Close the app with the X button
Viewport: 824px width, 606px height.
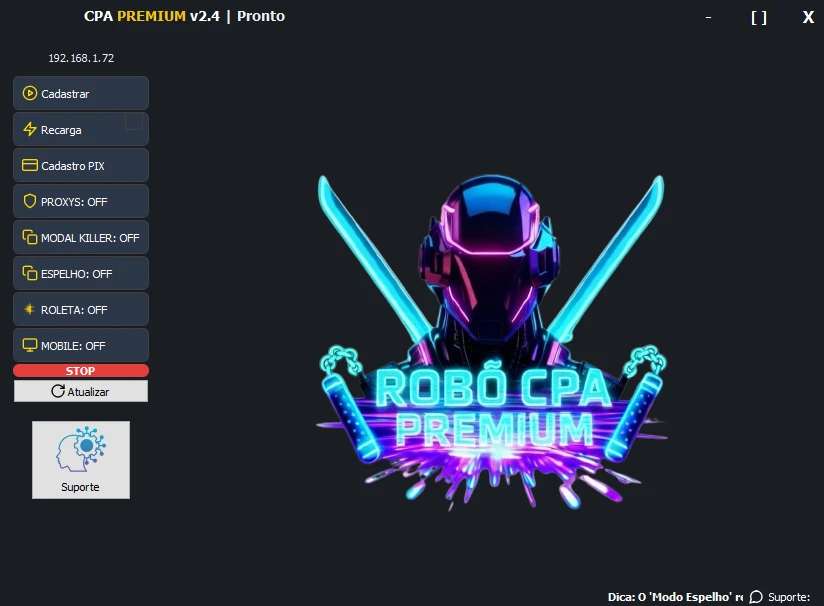(808, 17)
